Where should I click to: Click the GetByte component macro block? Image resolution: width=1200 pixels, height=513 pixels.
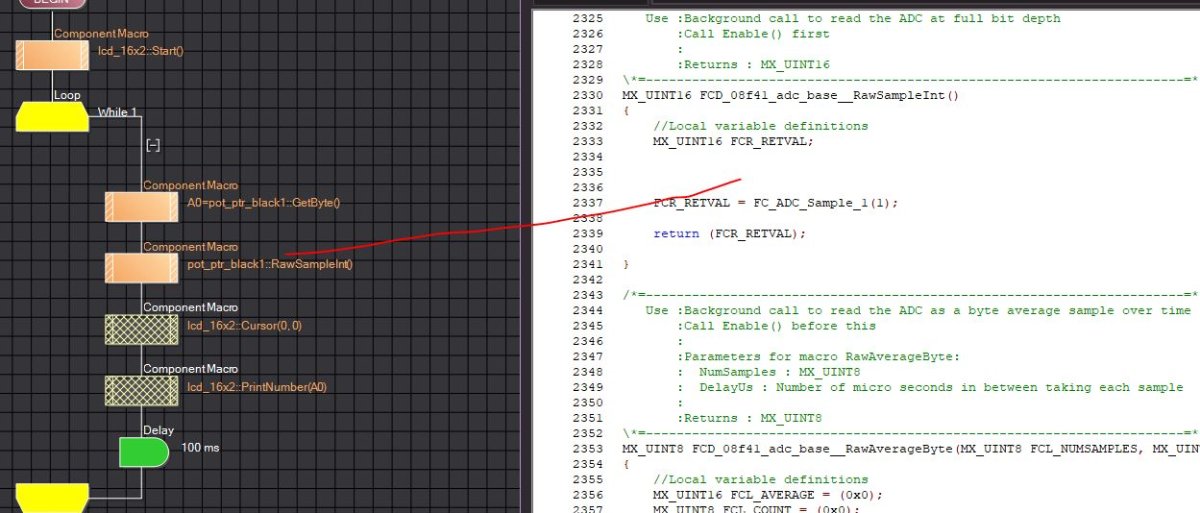point(141,207)
